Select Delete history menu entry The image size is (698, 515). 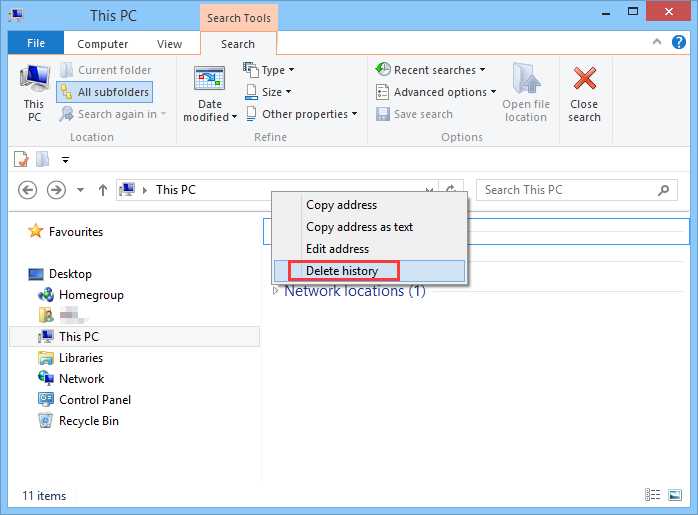coord(369,271)
